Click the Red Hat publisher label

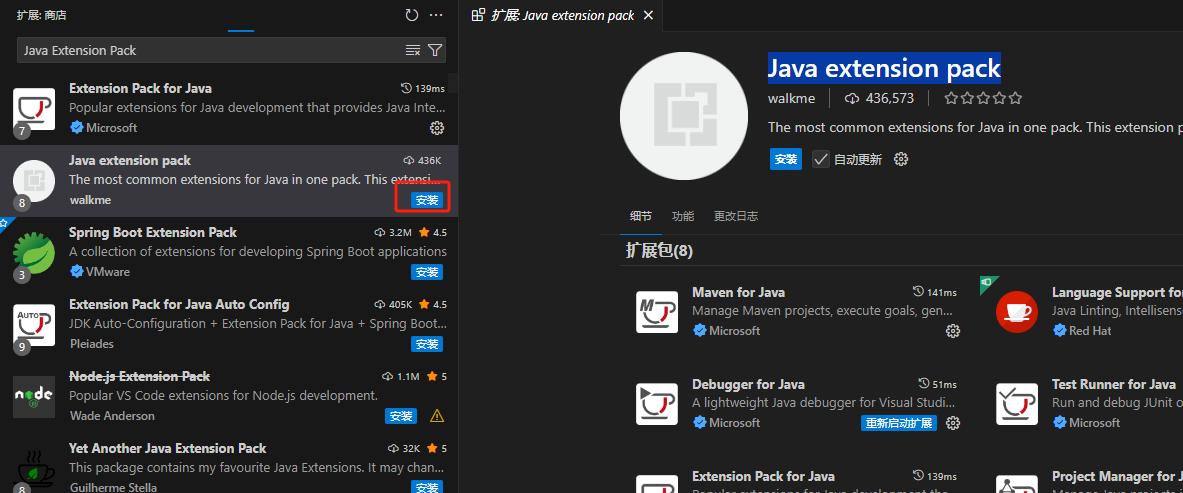pyautogui.click(x=1082, y=331)
